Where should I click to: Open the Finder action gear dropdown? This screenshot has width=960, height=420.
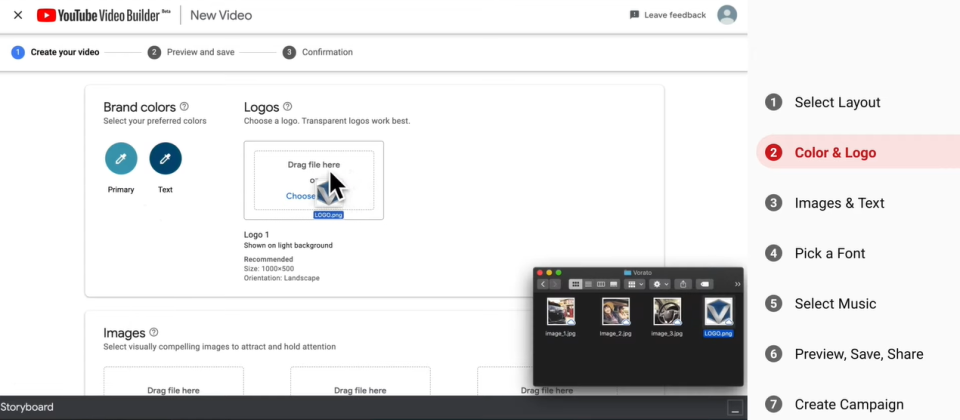(x=659, y=285)
